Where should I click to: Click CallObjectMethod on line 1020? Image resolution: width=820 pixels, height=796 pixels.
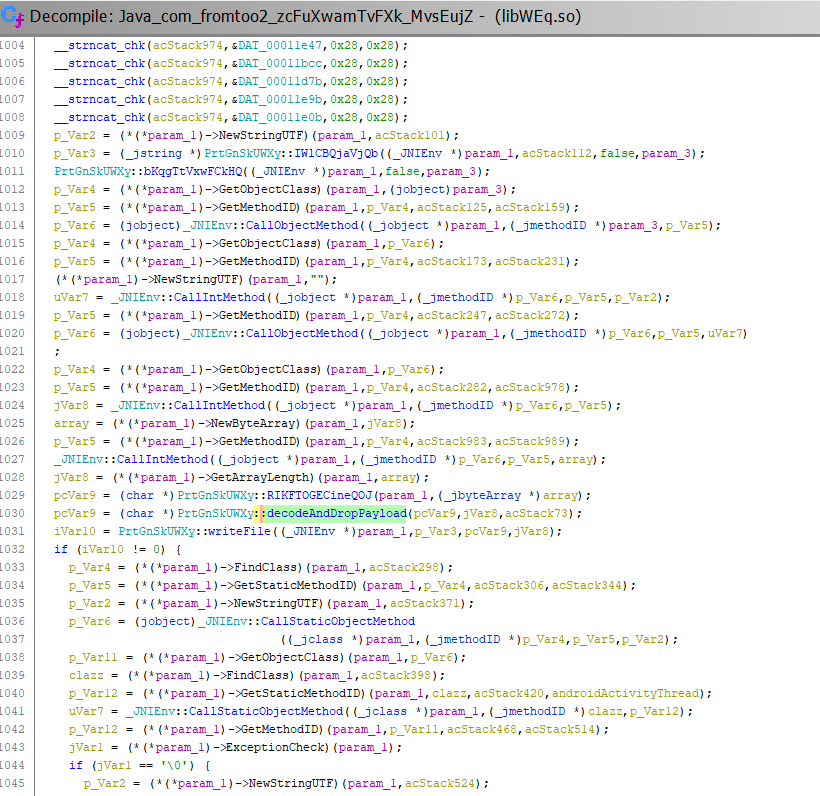click(x=302, y=334)
